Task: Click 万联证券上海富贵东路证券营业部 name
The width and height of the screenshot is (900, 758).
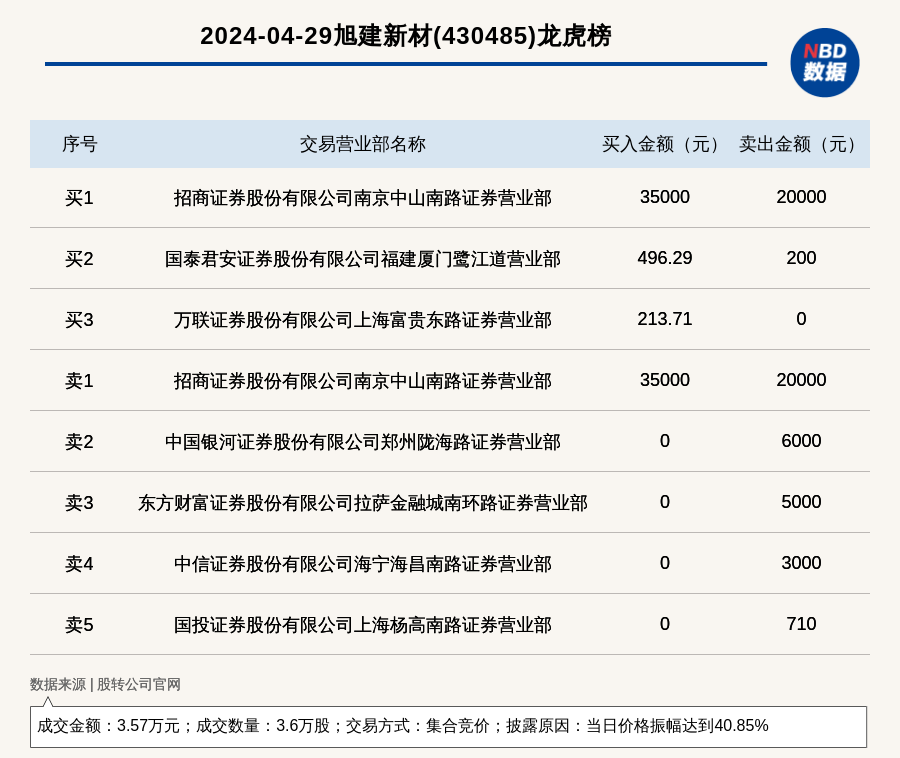Action: (x=363, y=320)
